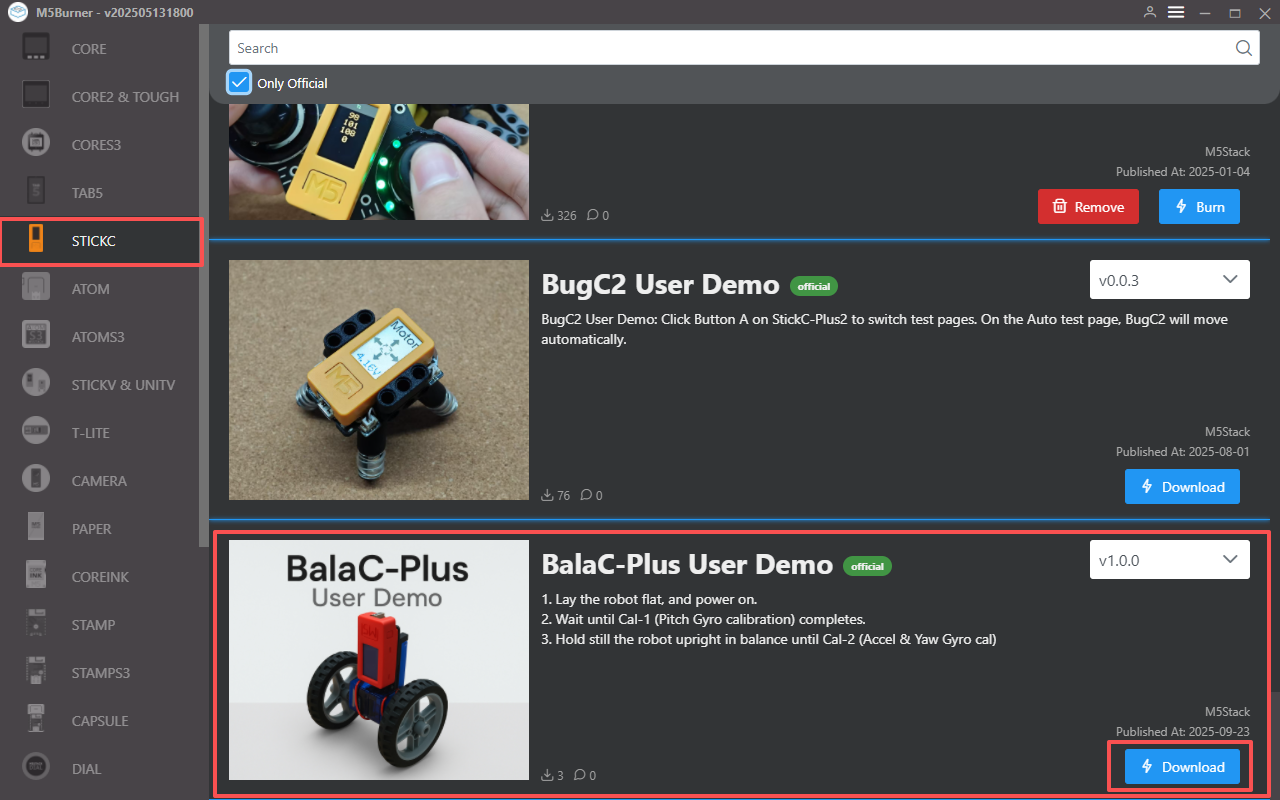Open the BalaC-Plus v1.0.0 version dropdown
The width and height of the screenshot is (1280, 800).
tap(1169, 560)
